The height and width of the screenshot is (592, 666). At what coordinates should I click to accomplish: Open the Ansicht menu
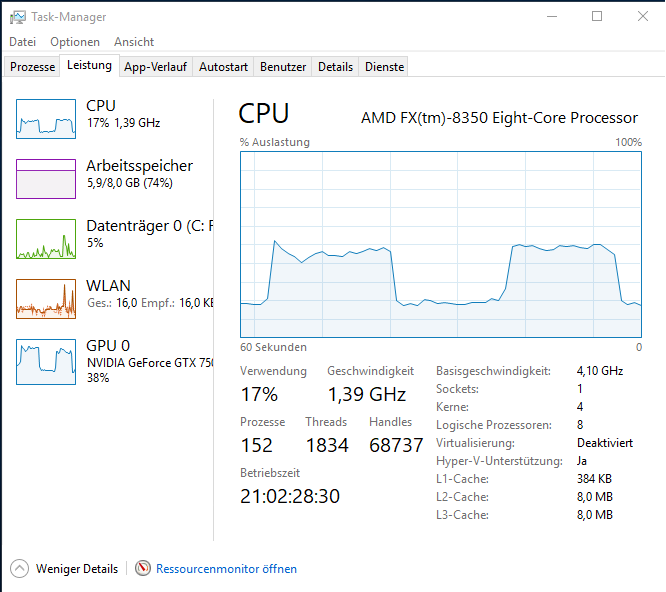point(134,42)
